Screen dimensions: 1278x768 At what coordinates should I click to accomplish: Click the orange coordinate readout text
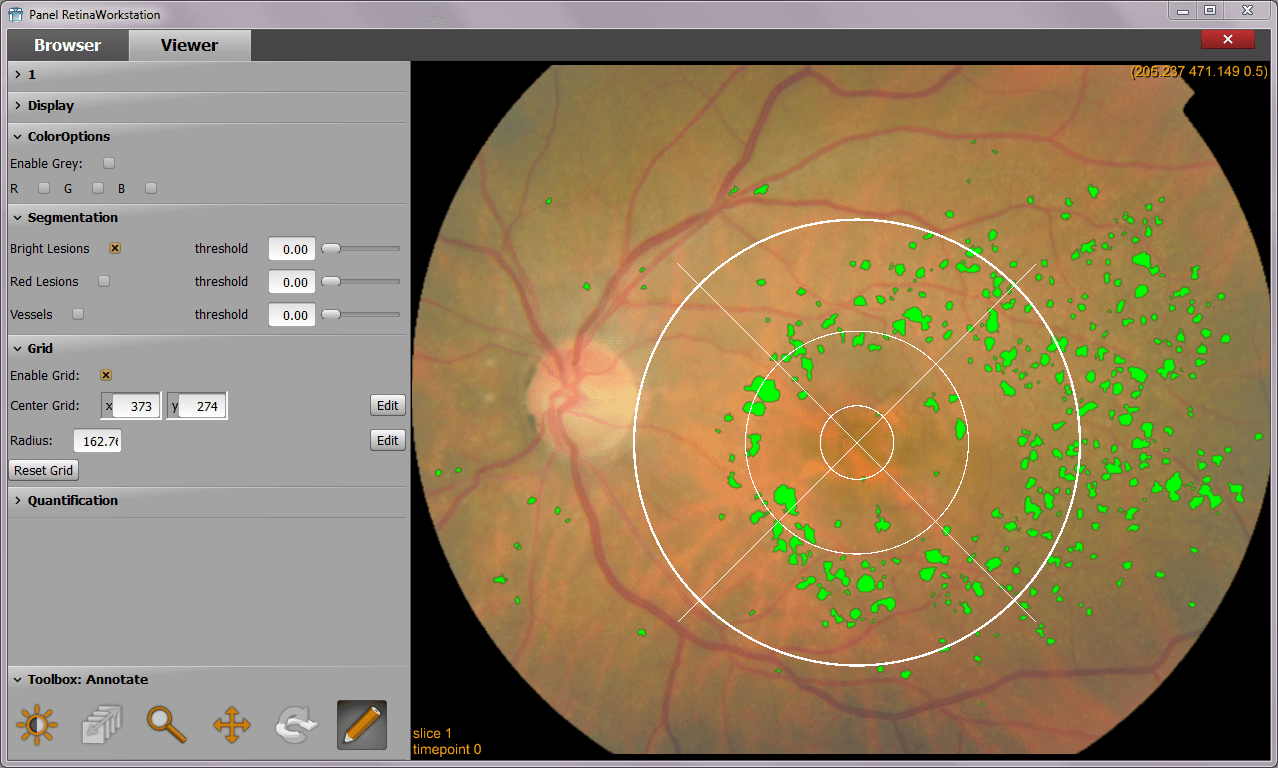[1199, 72]
